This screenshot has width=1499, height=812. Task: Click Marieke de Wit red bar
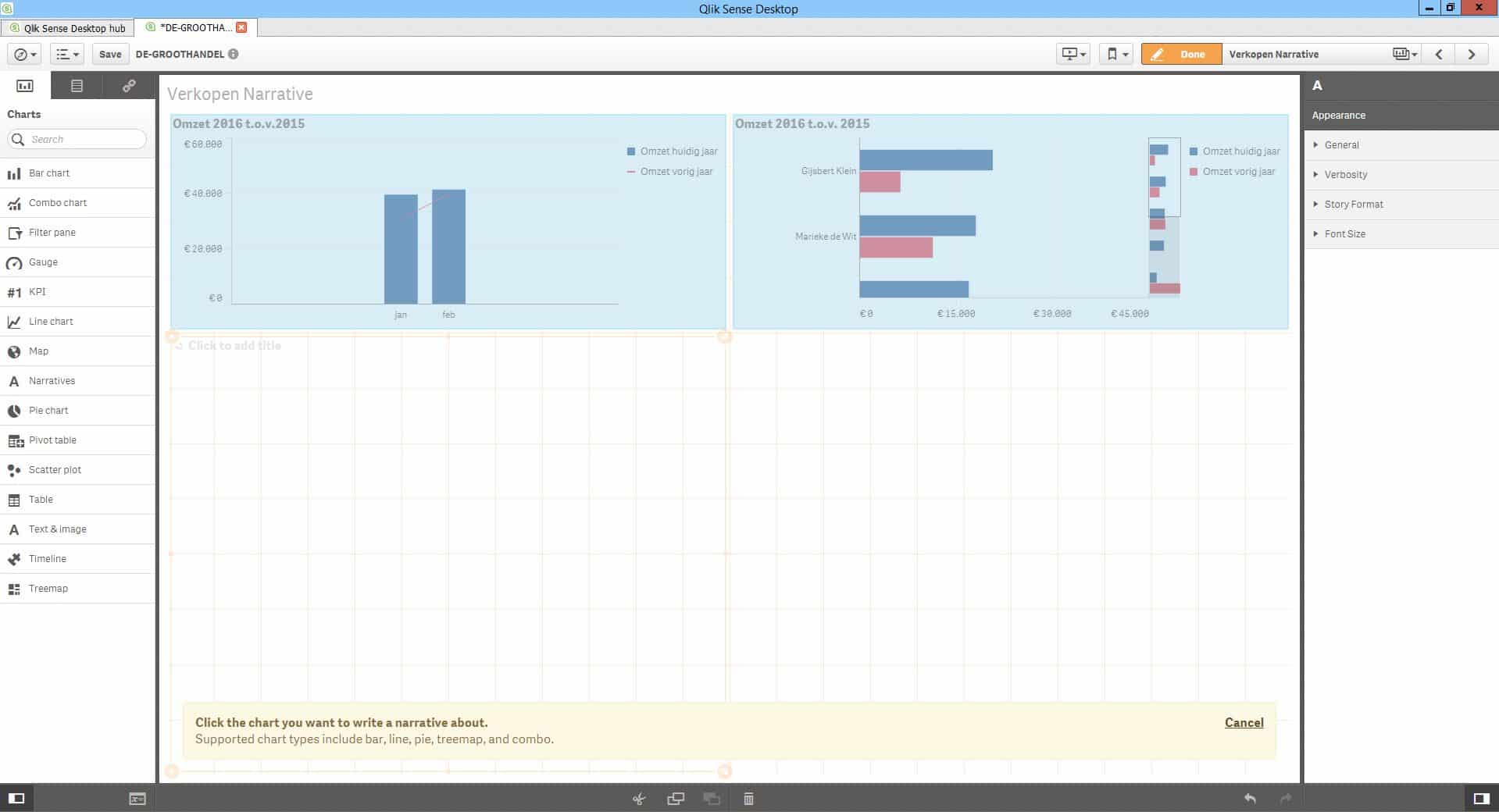point(896,248)
